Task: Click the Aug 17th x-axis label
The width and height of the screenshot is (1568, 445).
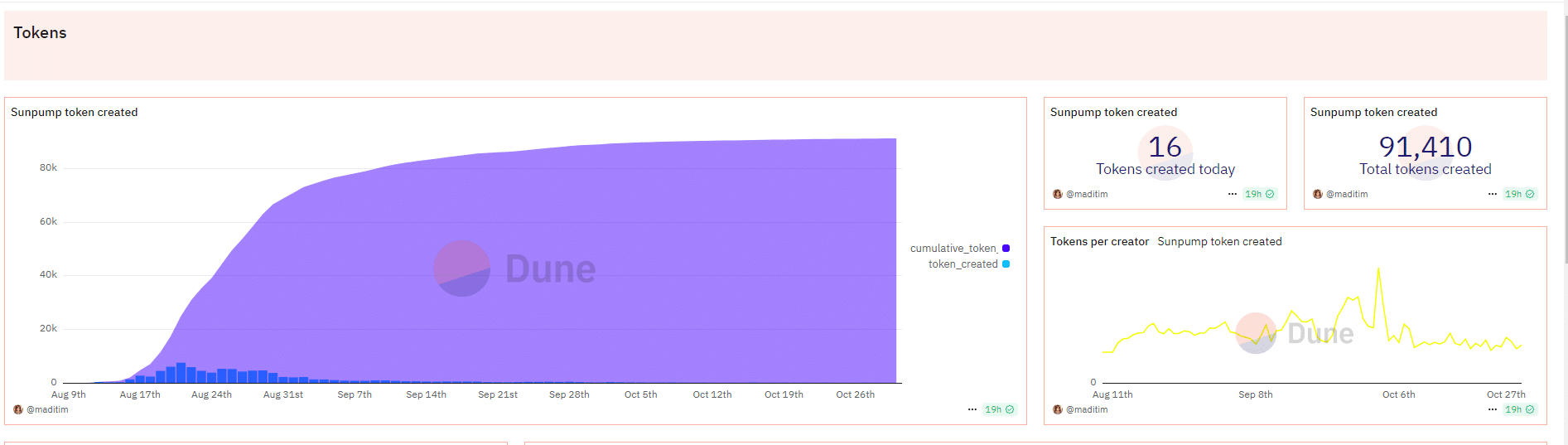Action: point(140,394)
